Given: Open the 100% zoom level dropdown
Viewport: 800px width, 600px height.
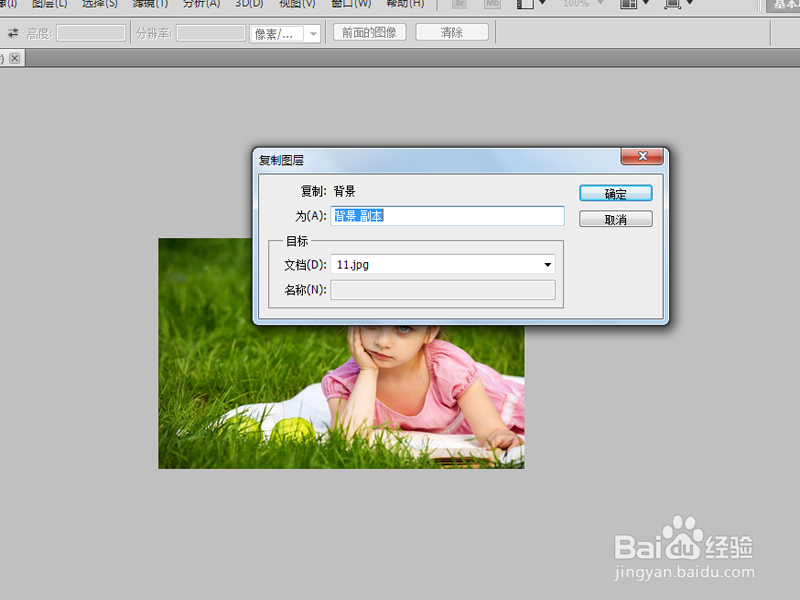Looking at the screenshot, I should [x=583, y=4].
